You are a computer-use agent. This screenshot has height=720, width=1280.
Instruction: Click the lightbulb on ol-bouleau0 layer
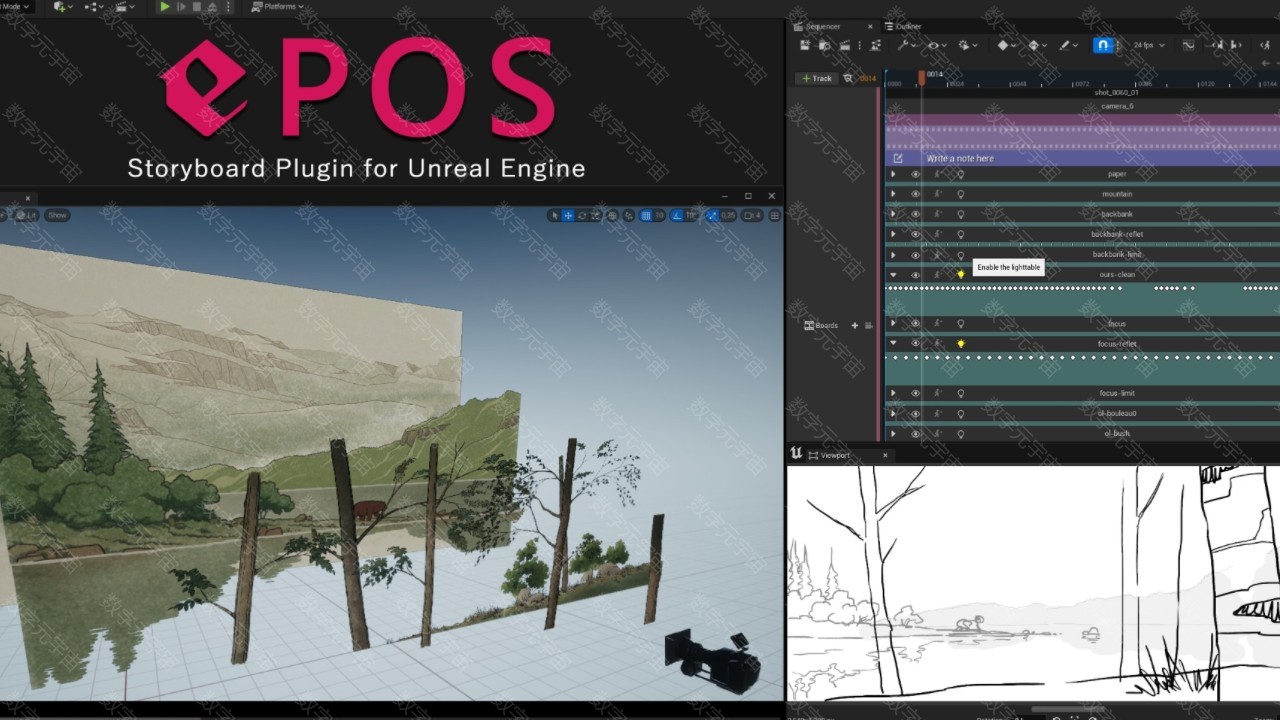pos(961,414)
